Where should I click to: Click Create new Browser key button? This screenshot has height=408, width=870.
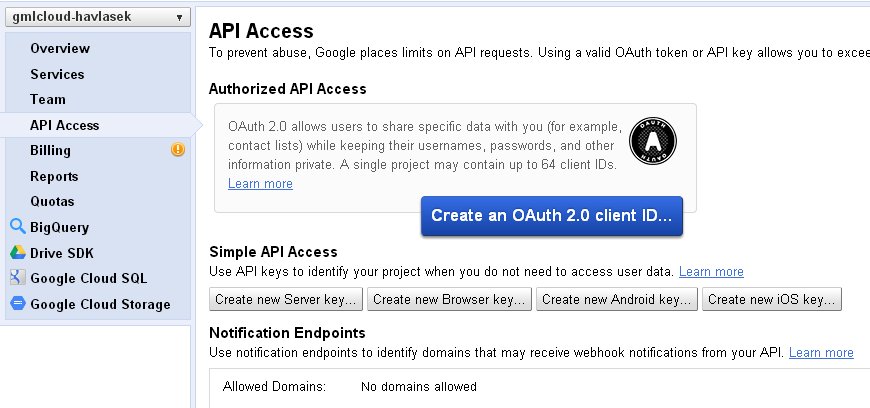tap(449, 299)
